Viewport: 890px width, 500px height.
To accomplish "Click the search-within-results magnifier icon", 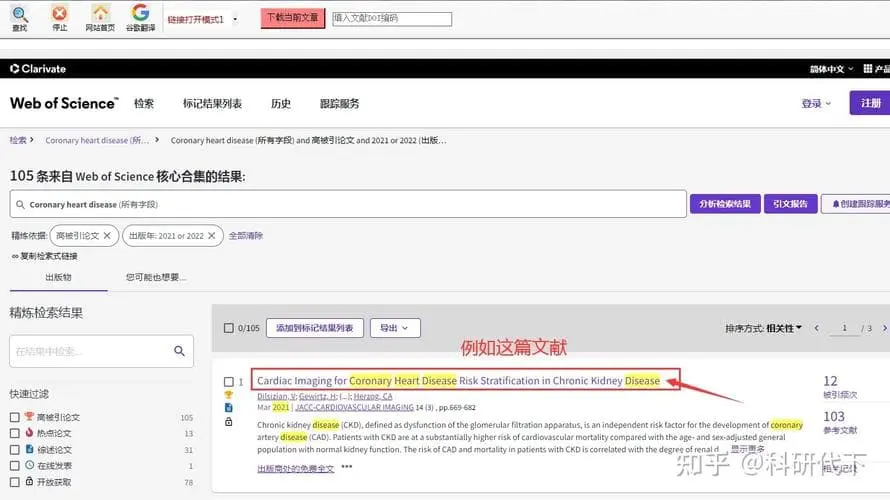I will [x=179, y=351].
